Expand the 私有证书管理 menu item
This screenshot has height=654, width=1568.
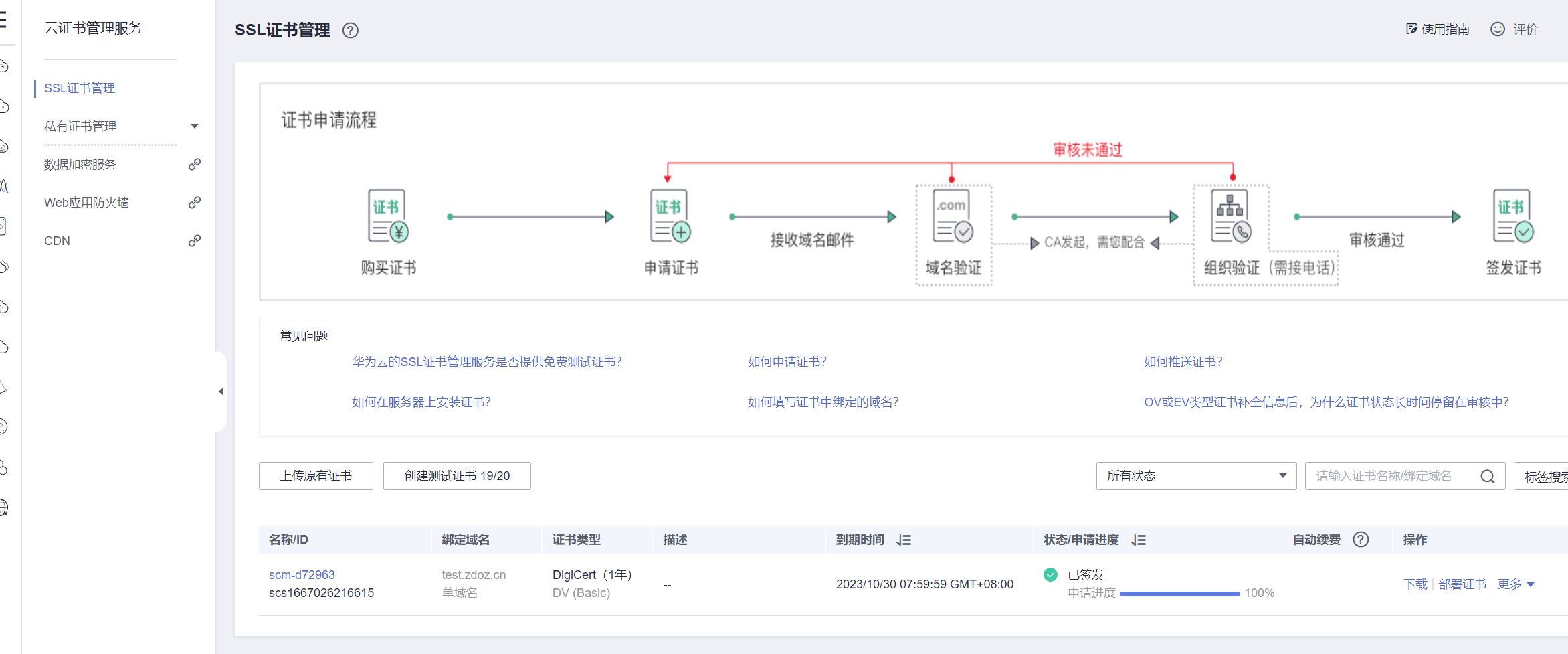click(x=195, y=125)
